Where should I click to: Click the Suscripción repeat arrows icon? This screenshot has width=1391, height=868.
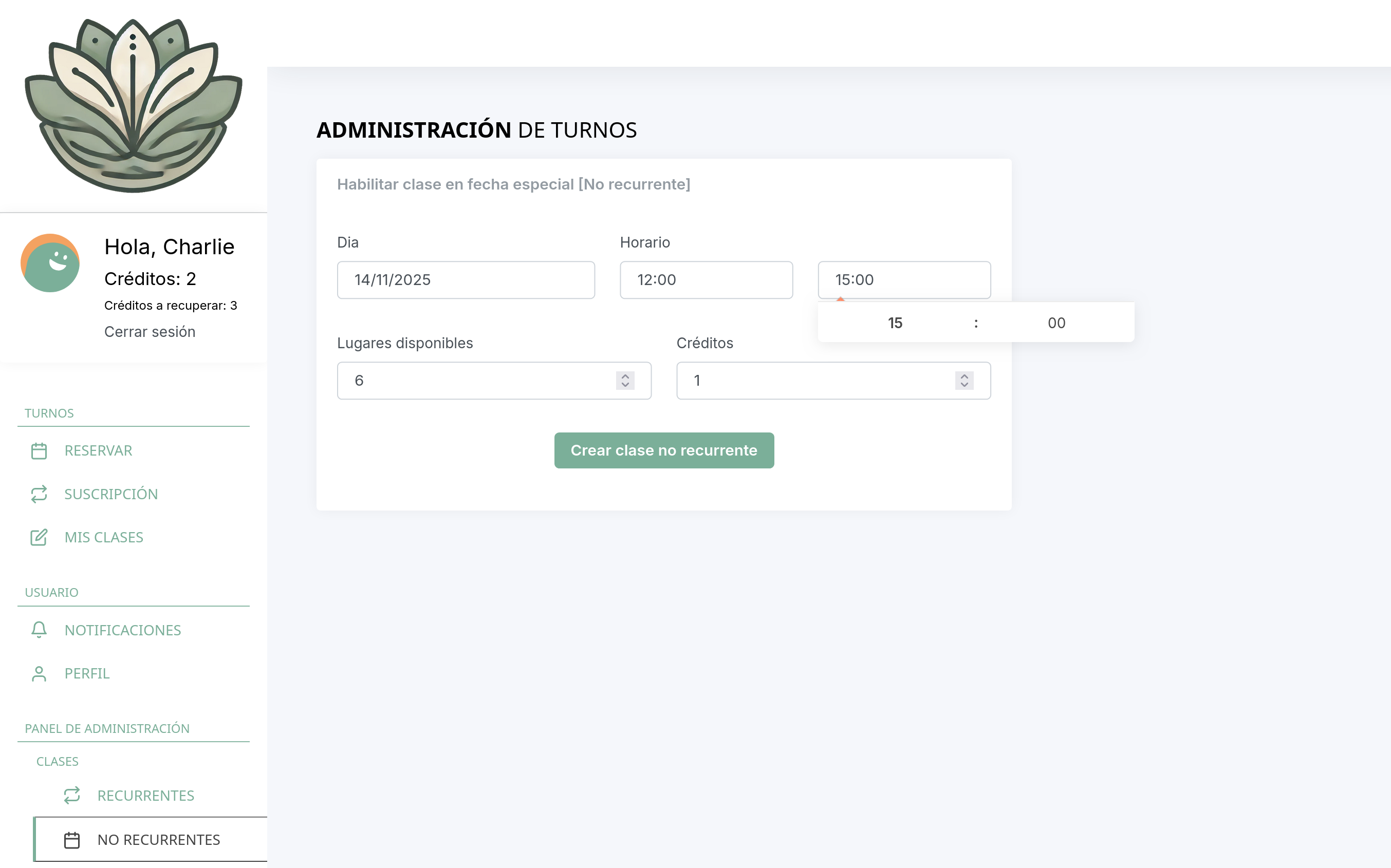39,494
